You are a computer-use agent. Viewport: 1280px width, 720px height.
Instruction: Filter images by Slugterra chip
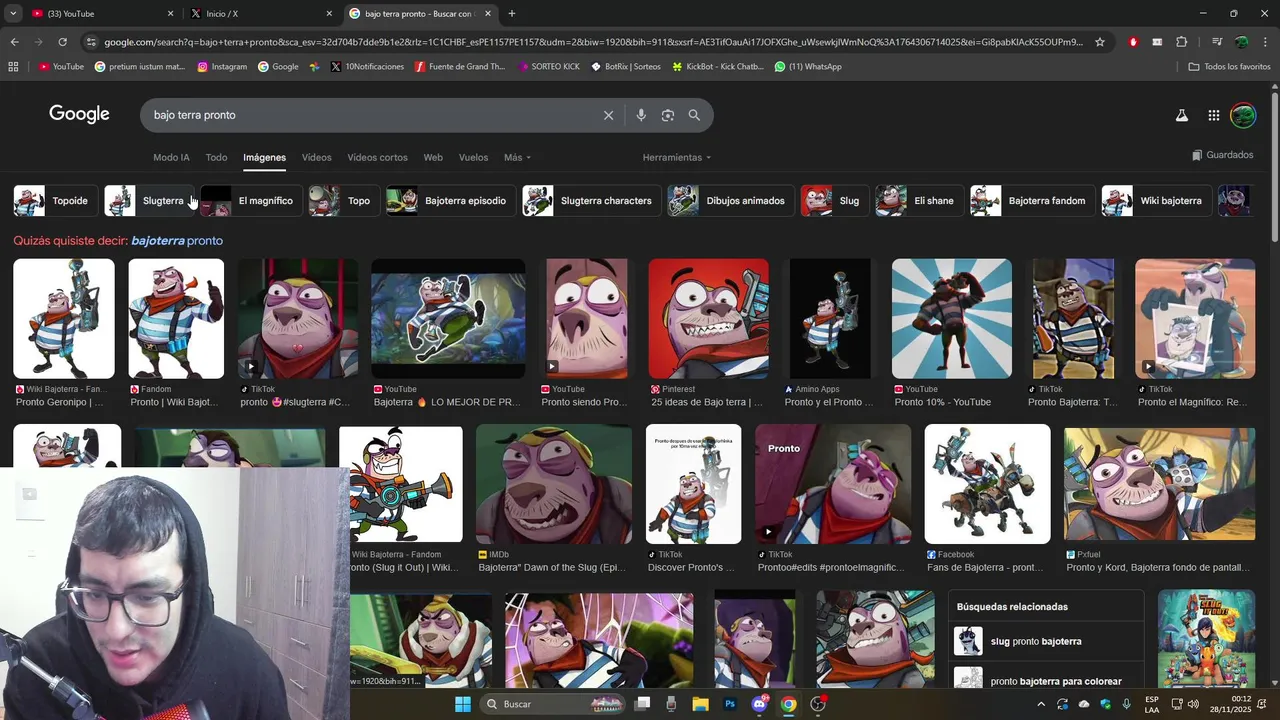point(149,200)
